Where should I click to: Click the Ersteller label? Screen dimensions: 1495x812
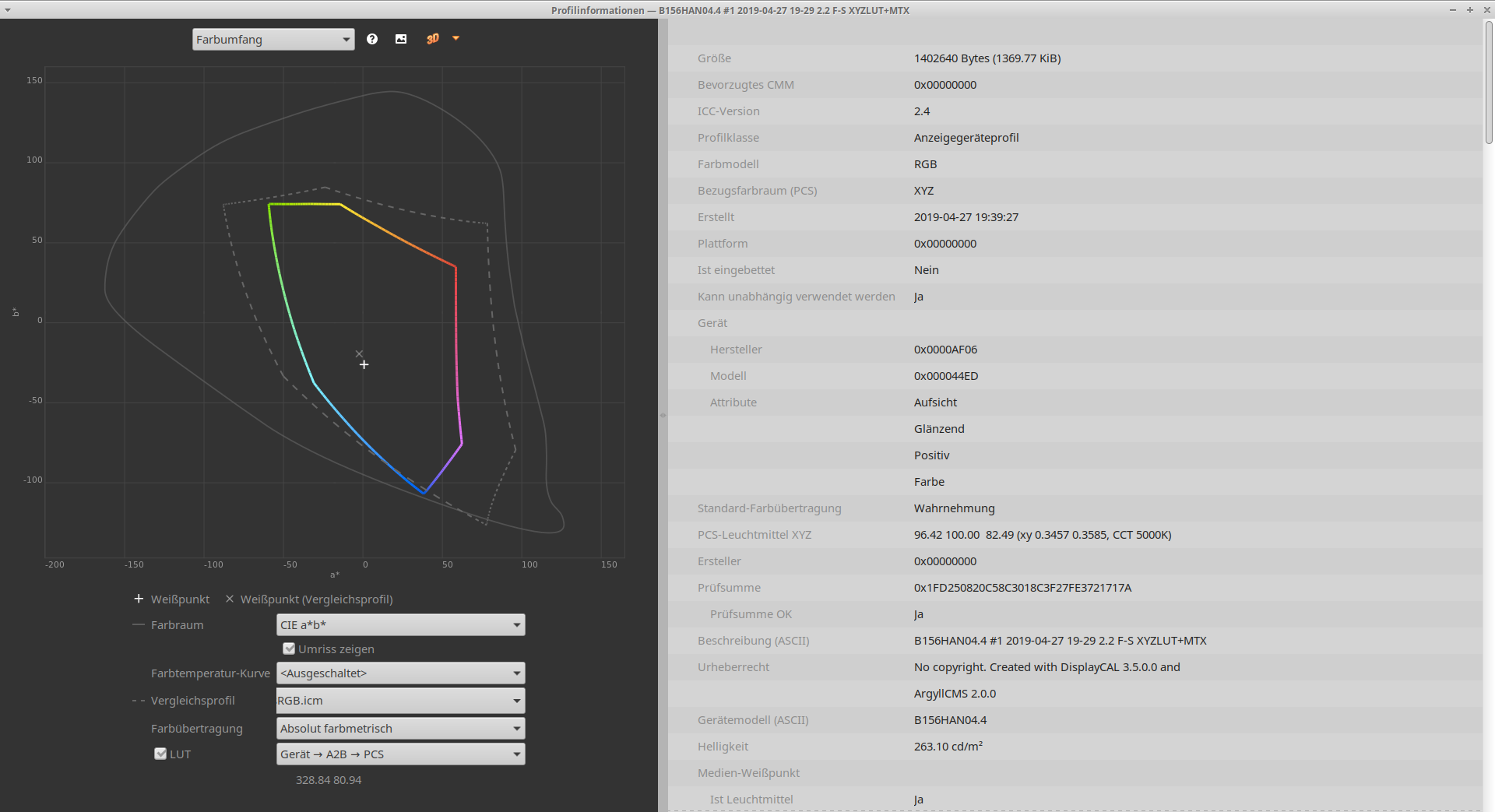(x=719, y=561)
